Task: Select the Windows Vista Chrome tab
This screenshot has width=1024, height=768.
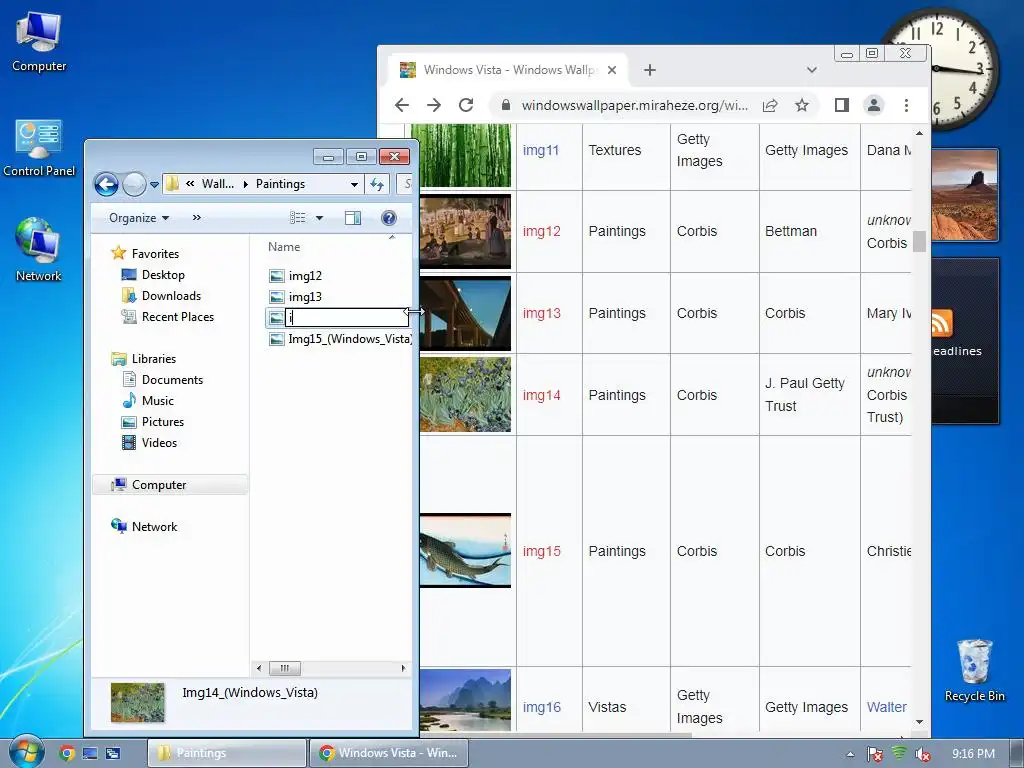Action: pos(508,70)
